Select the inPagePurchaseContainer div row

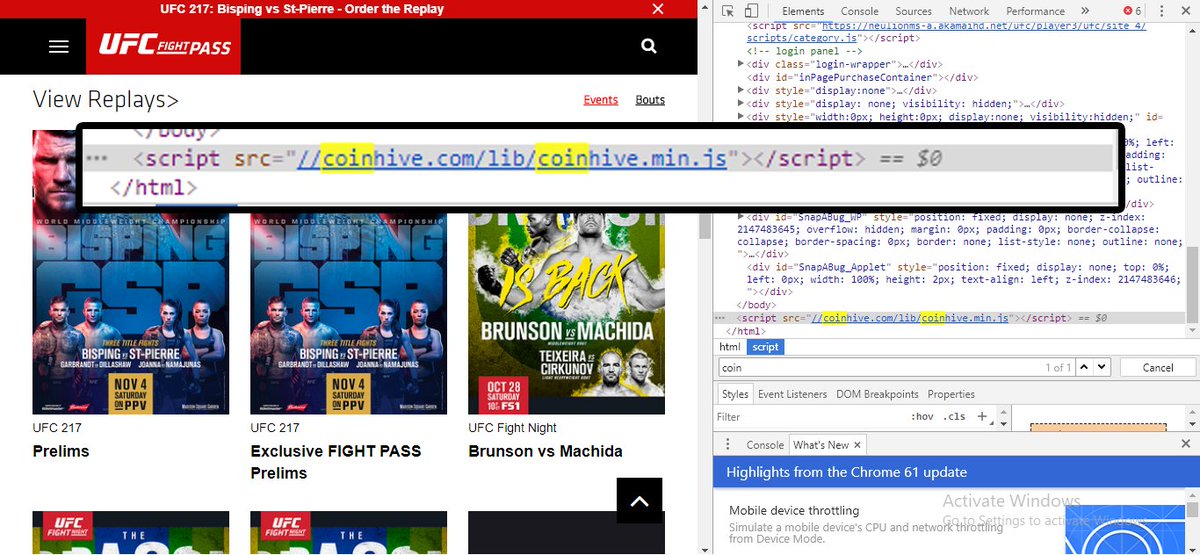(x=863, y=77)
